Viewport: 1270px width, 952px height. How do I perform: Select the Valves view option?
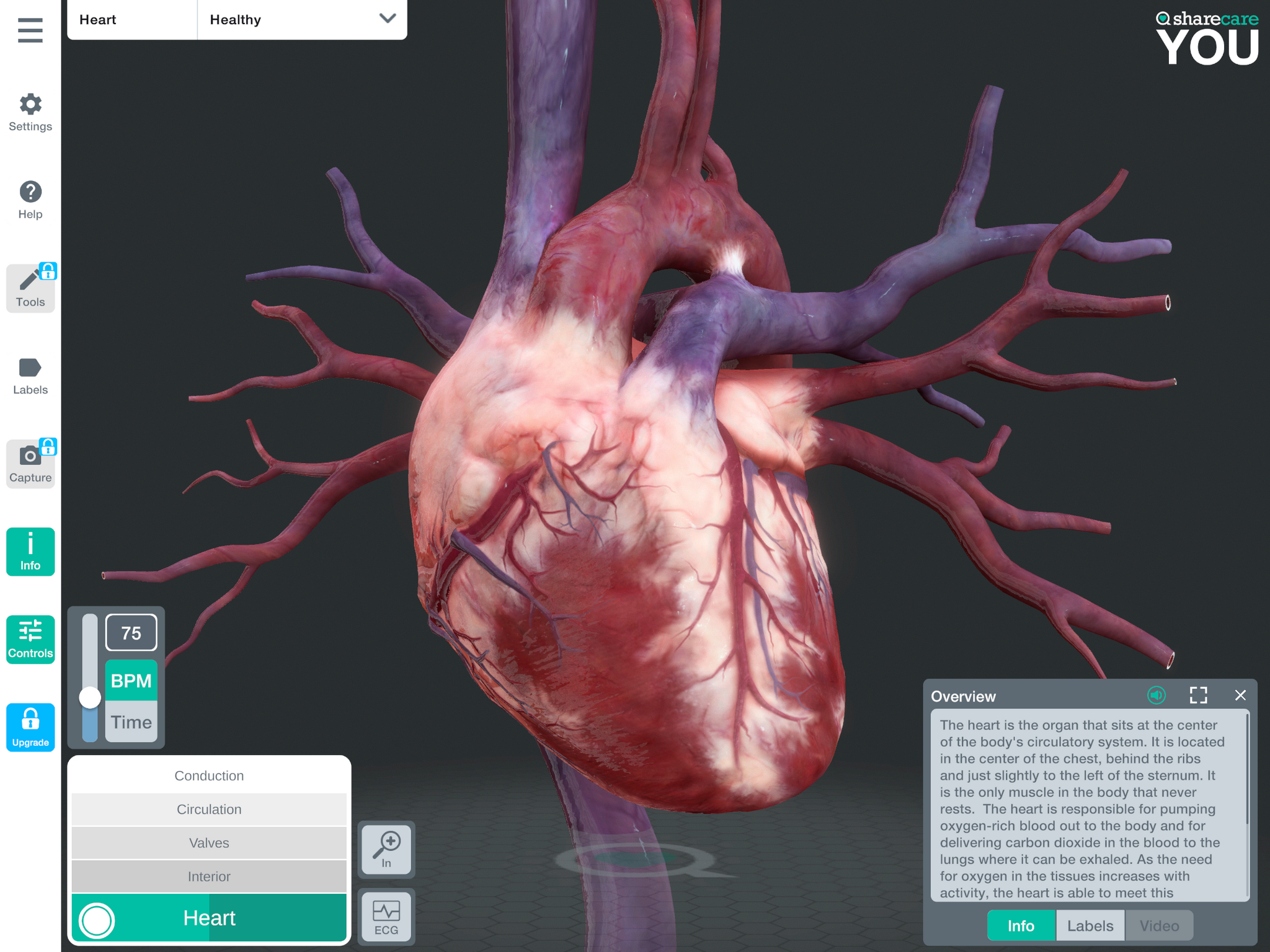pos(209,843)
